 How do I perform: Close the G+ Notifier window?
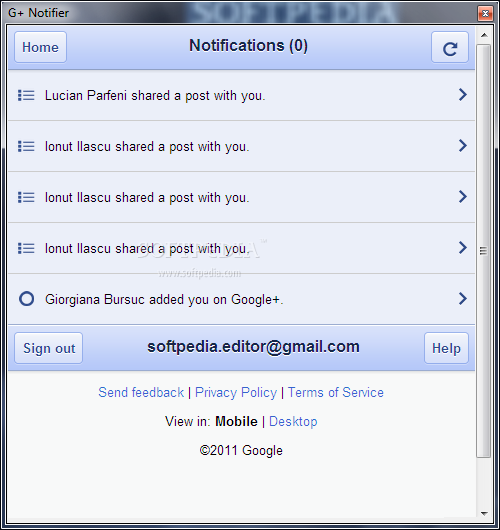point(485,14)
